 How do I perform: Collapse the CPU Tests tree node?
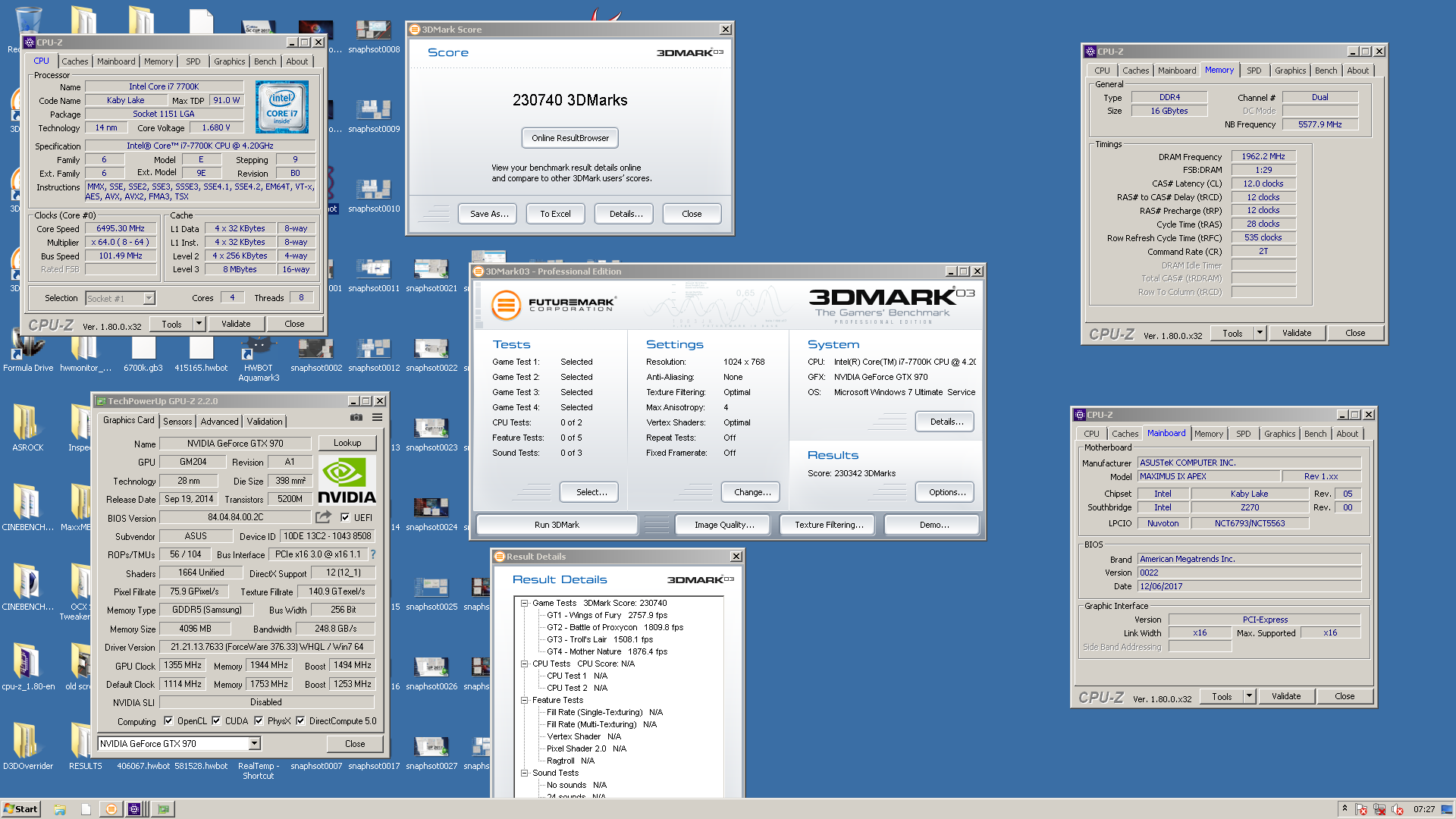[524, 664]
